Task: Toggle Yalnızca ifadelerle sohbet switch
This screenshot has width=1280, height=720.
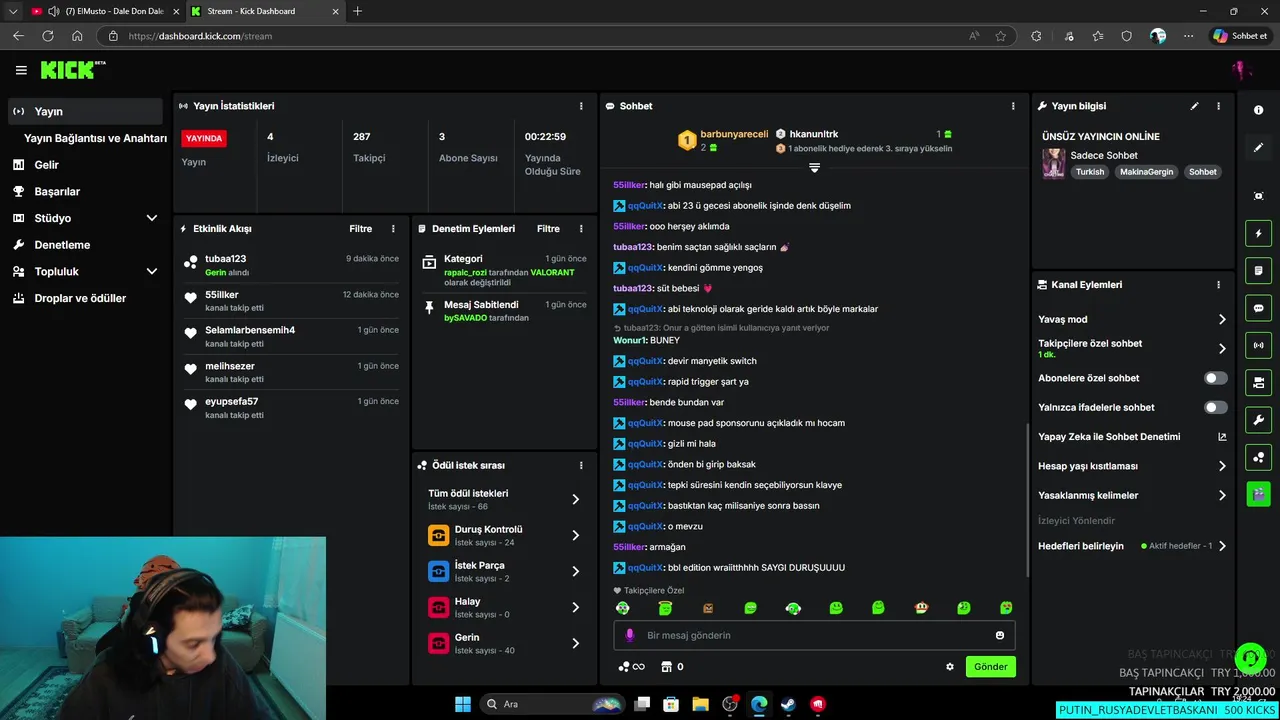Action: pos(1216,407)
